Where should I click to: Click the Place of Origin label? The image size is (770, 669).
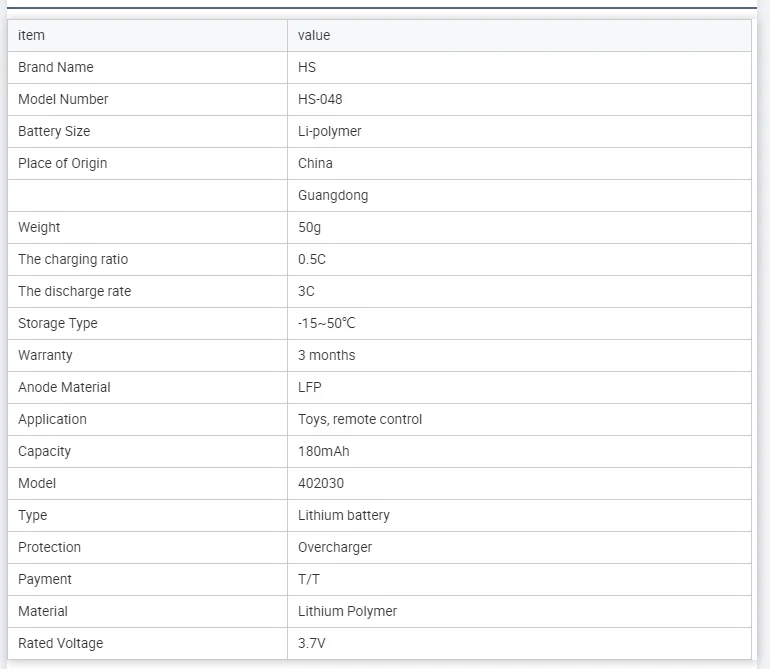(x=62, y=163)
